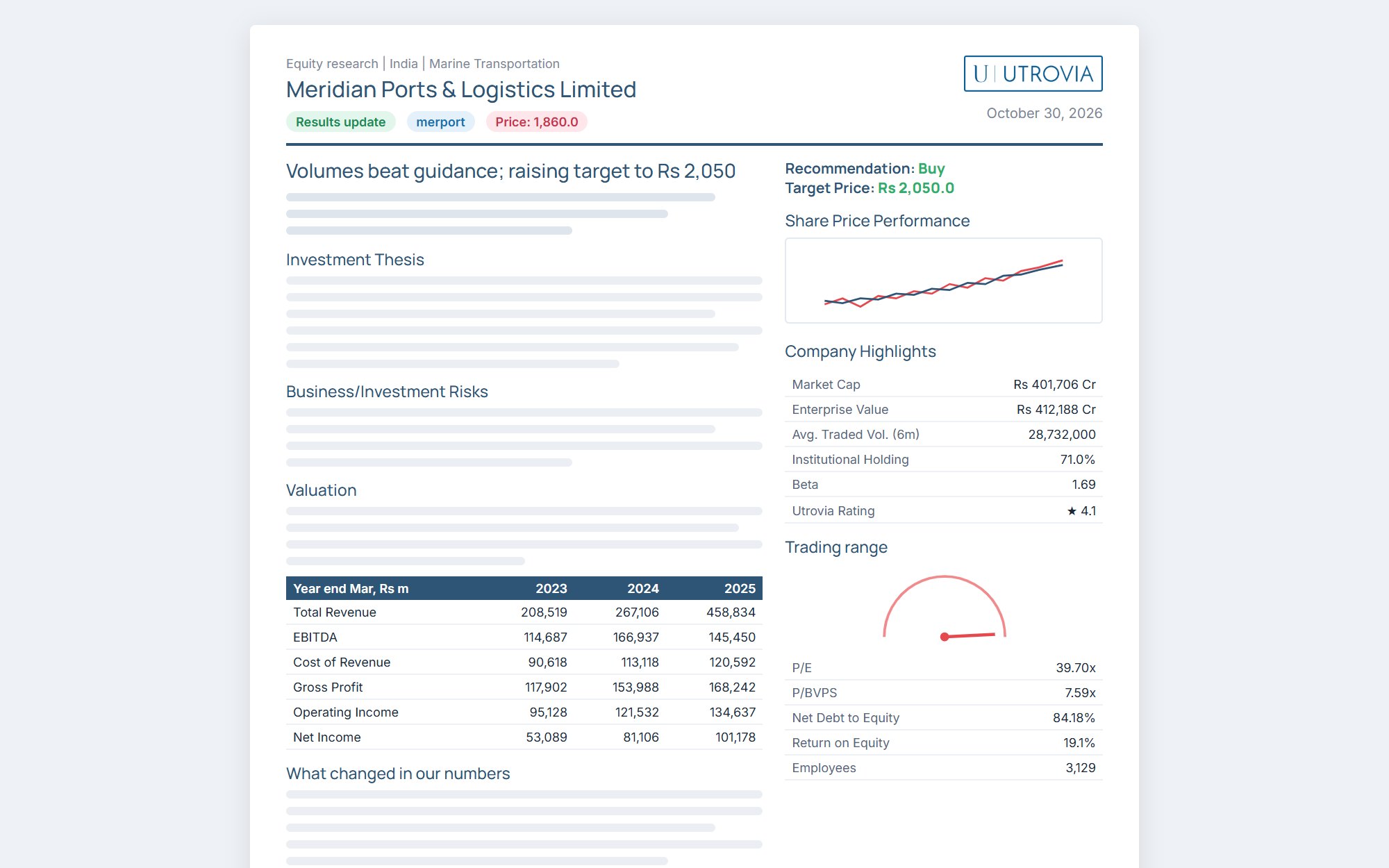Click the 2025 column header
Screen dimensions: 1389x868
click(x=740, y=588)
